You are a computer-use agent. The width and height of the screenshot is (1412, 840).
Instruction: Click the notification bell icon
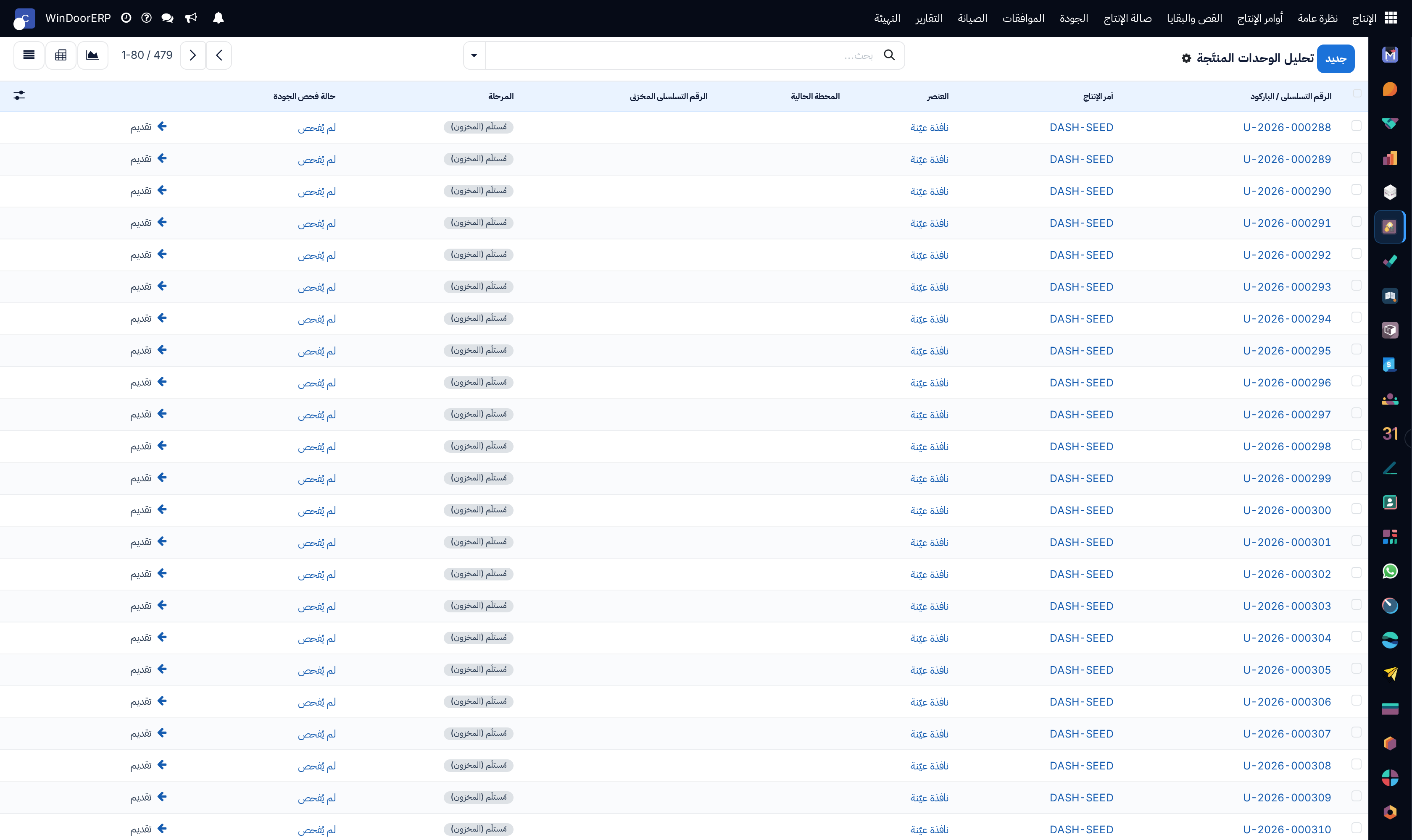pos(218,18)
